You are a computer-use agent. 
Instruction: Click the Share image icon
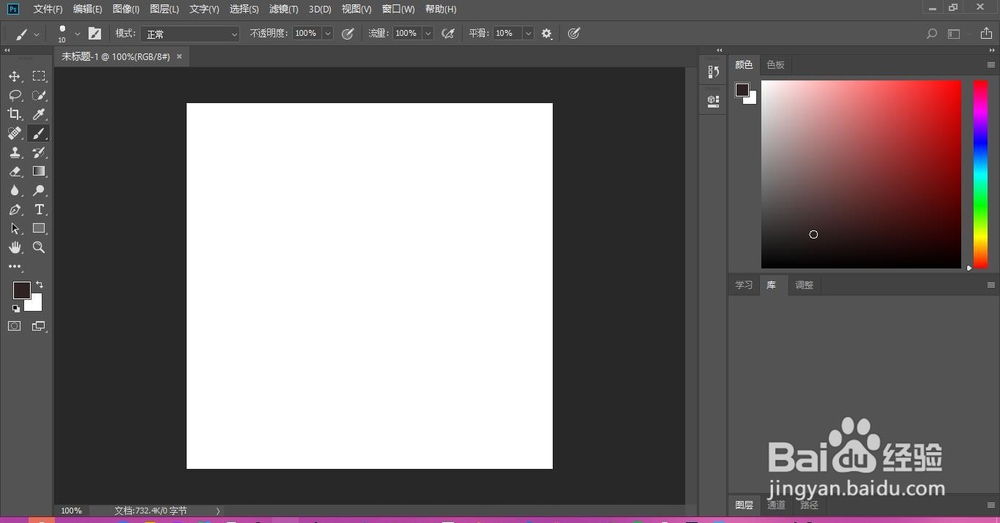pyautogui.click(x=986, y=33)
